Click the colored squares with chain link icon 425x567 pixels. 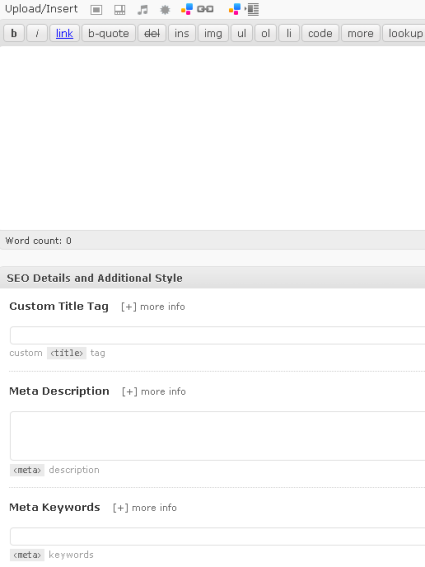point(197,9)
